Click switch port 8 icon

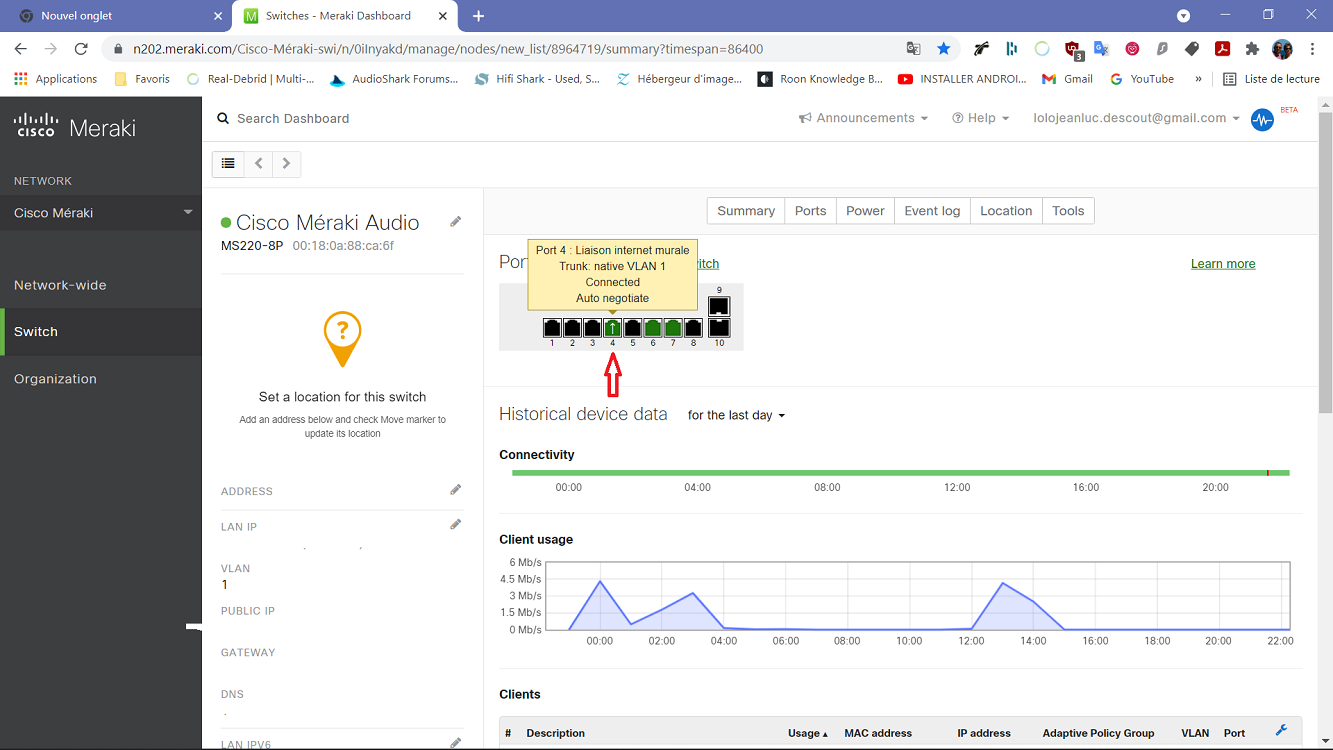(x=693, y=328)
